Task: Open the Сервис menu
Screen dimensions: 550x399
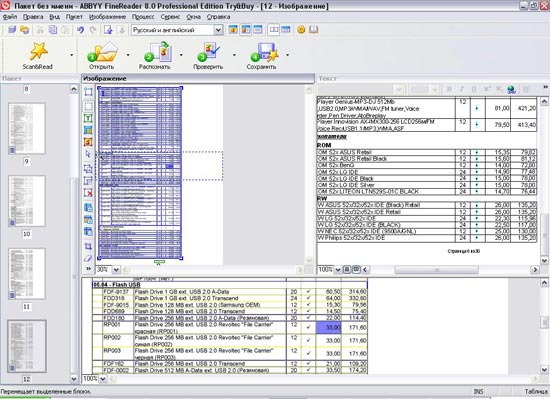Action: (170, 17)
